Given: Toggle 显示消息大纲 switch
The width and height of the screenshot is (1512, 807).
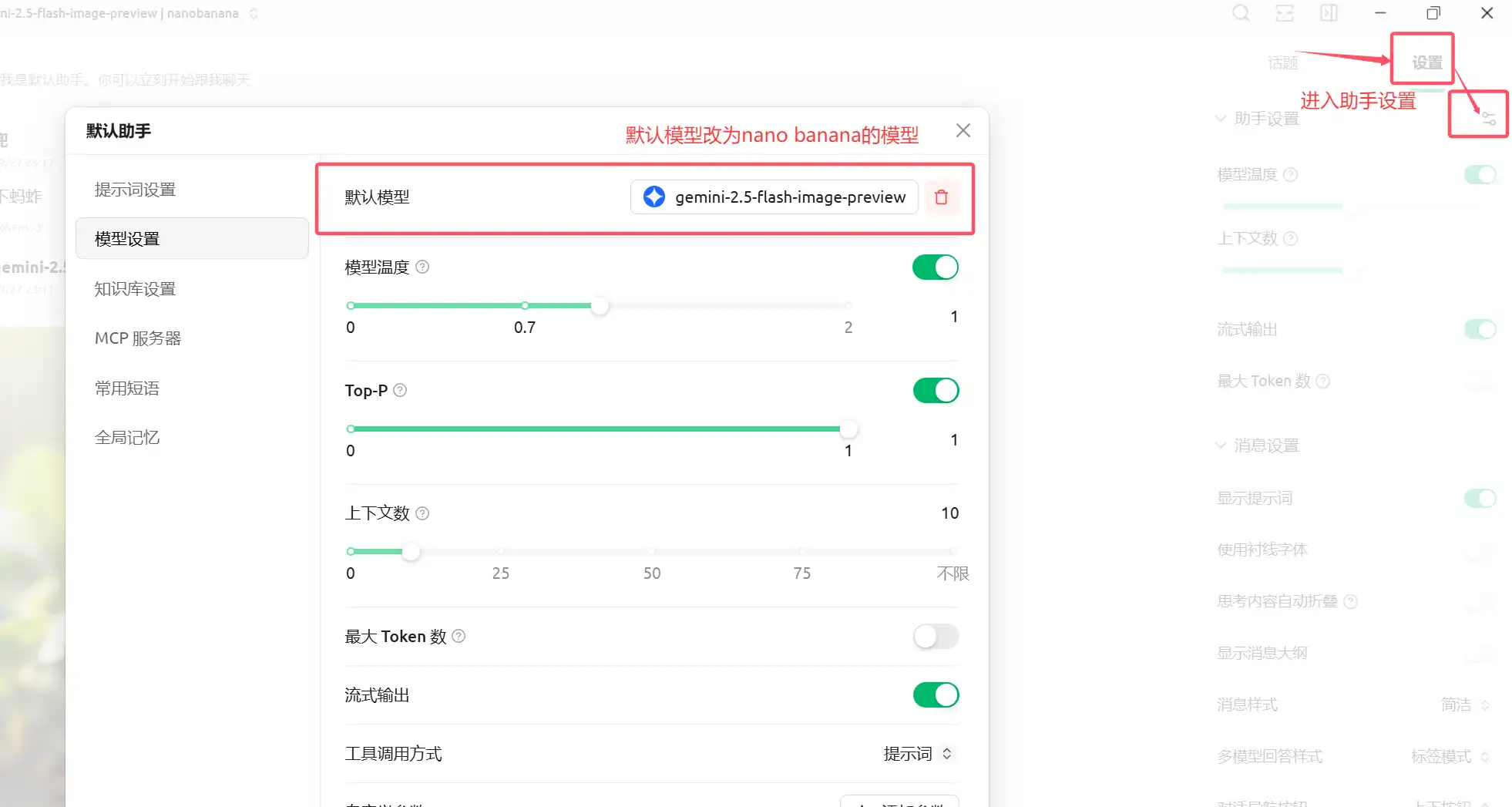Looking at the screenshot, I should (x=1480, y=654).
